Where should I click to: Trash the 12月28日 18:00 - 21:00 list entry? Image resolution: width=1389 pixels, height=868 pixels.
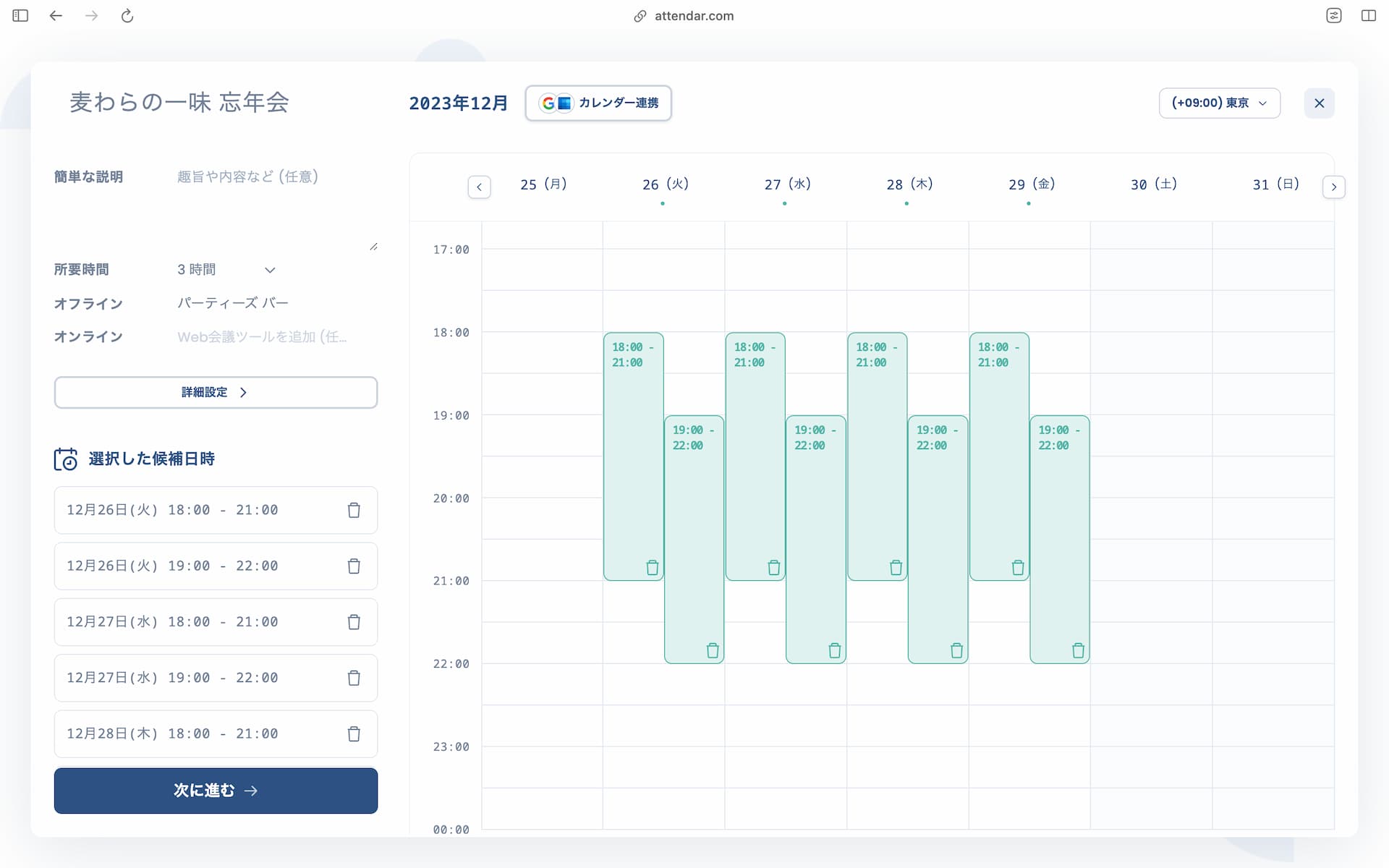coord(354,733)
